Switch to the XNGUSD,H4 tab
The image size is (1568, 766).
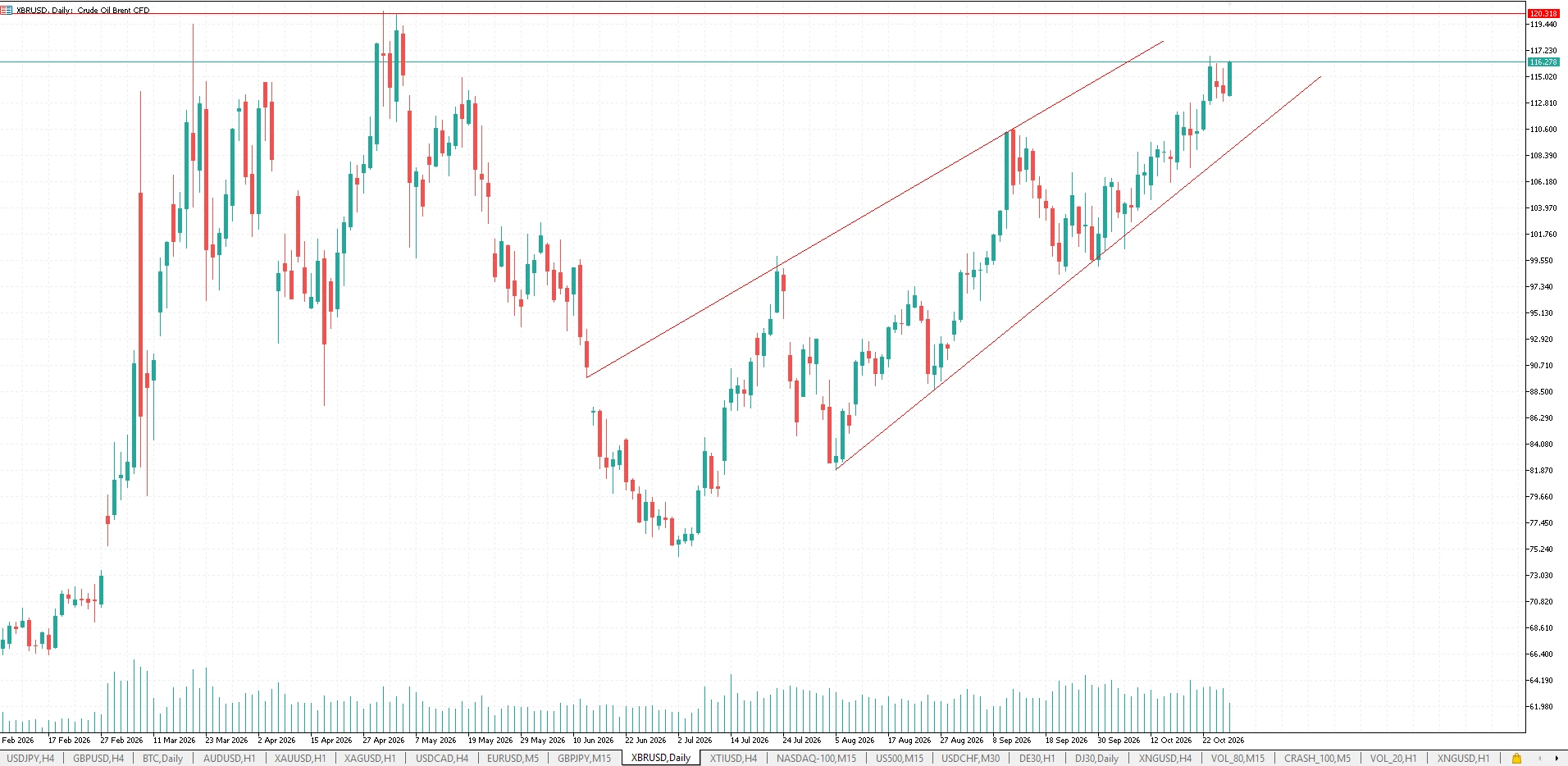pyautogui.click(x=1165, y=759)
